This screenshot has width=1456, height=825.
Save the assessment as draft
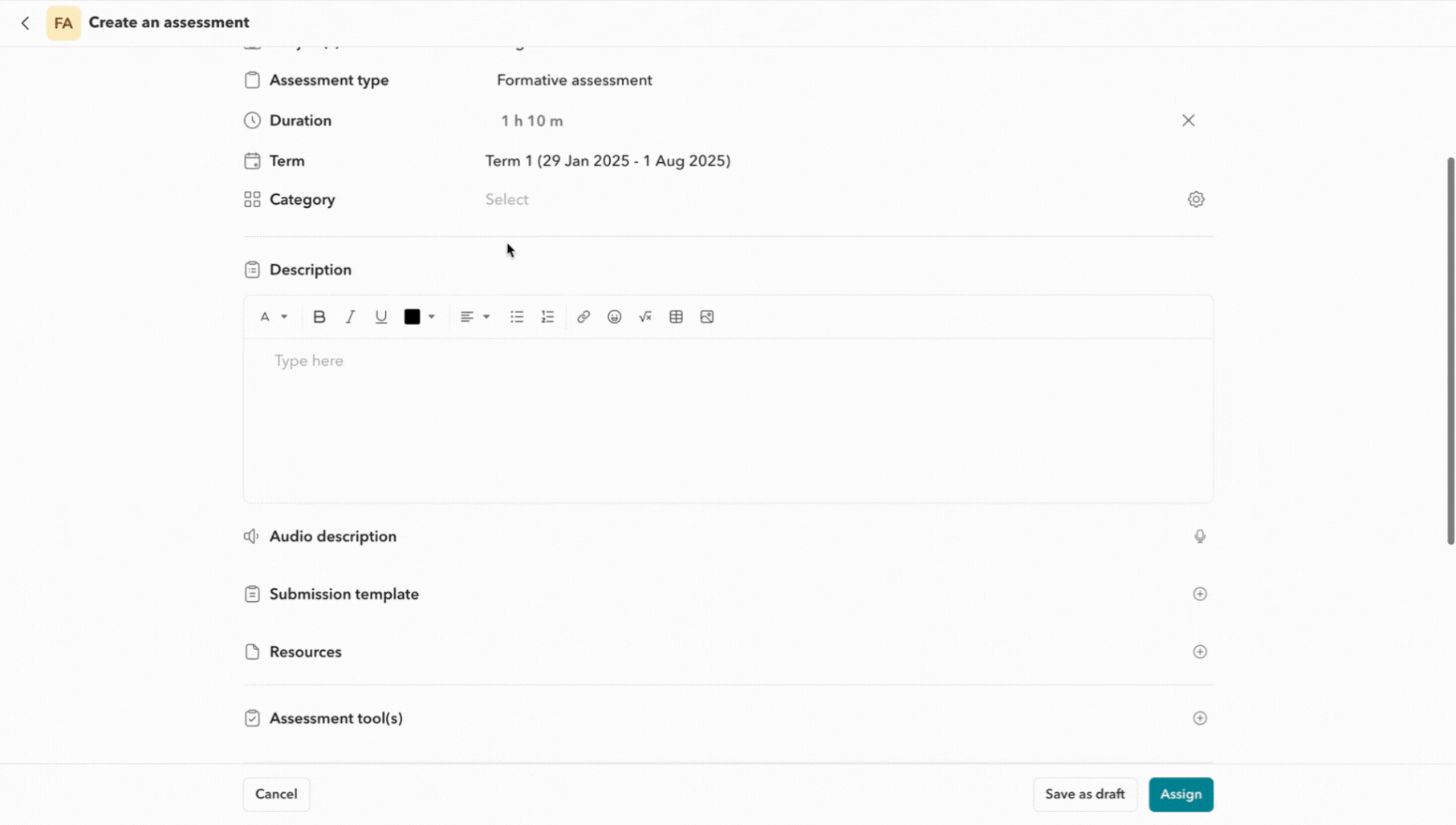click(x=1084, y=794)
